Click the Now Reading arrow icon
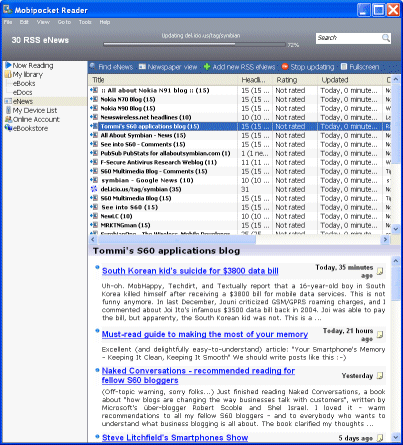Screen dimensions: 403x445 point(8,65)
